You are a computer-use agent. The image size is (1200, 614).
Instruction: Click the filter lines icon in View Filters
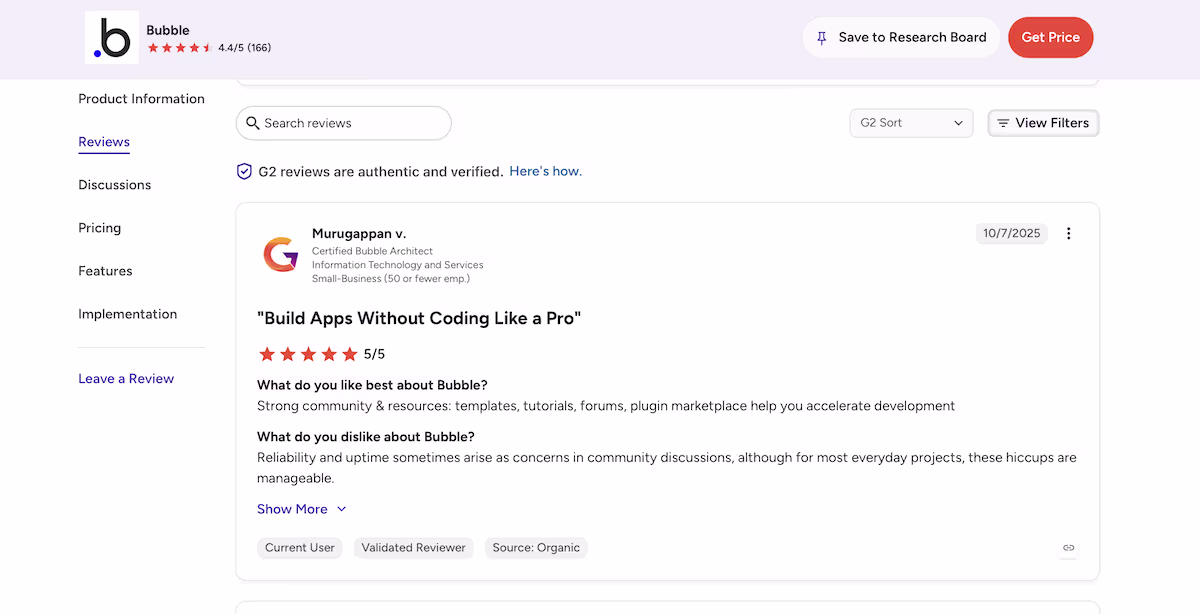1003,123
